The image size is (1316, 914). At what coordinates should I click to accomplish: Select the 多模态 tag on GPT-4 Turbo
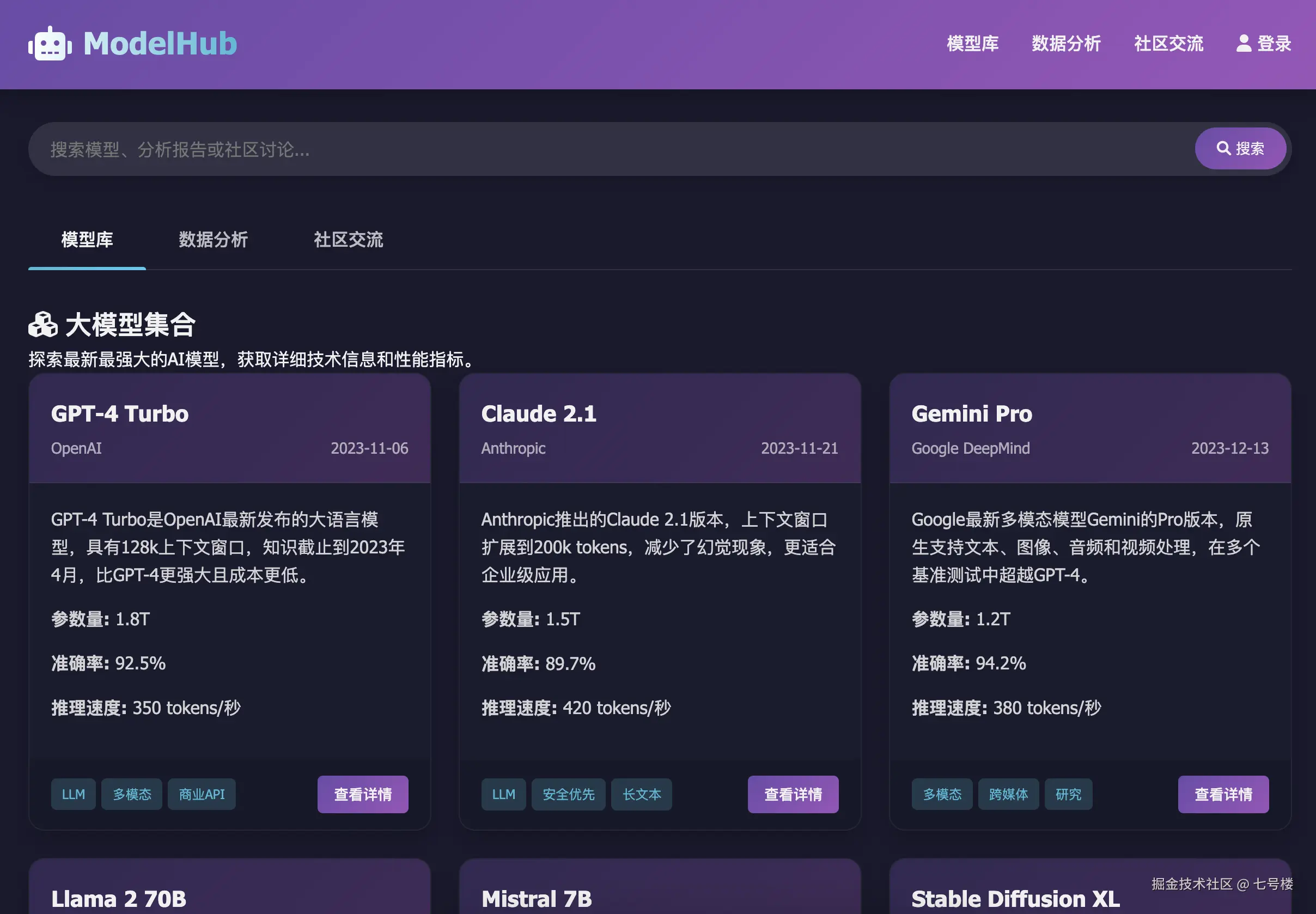132,794
